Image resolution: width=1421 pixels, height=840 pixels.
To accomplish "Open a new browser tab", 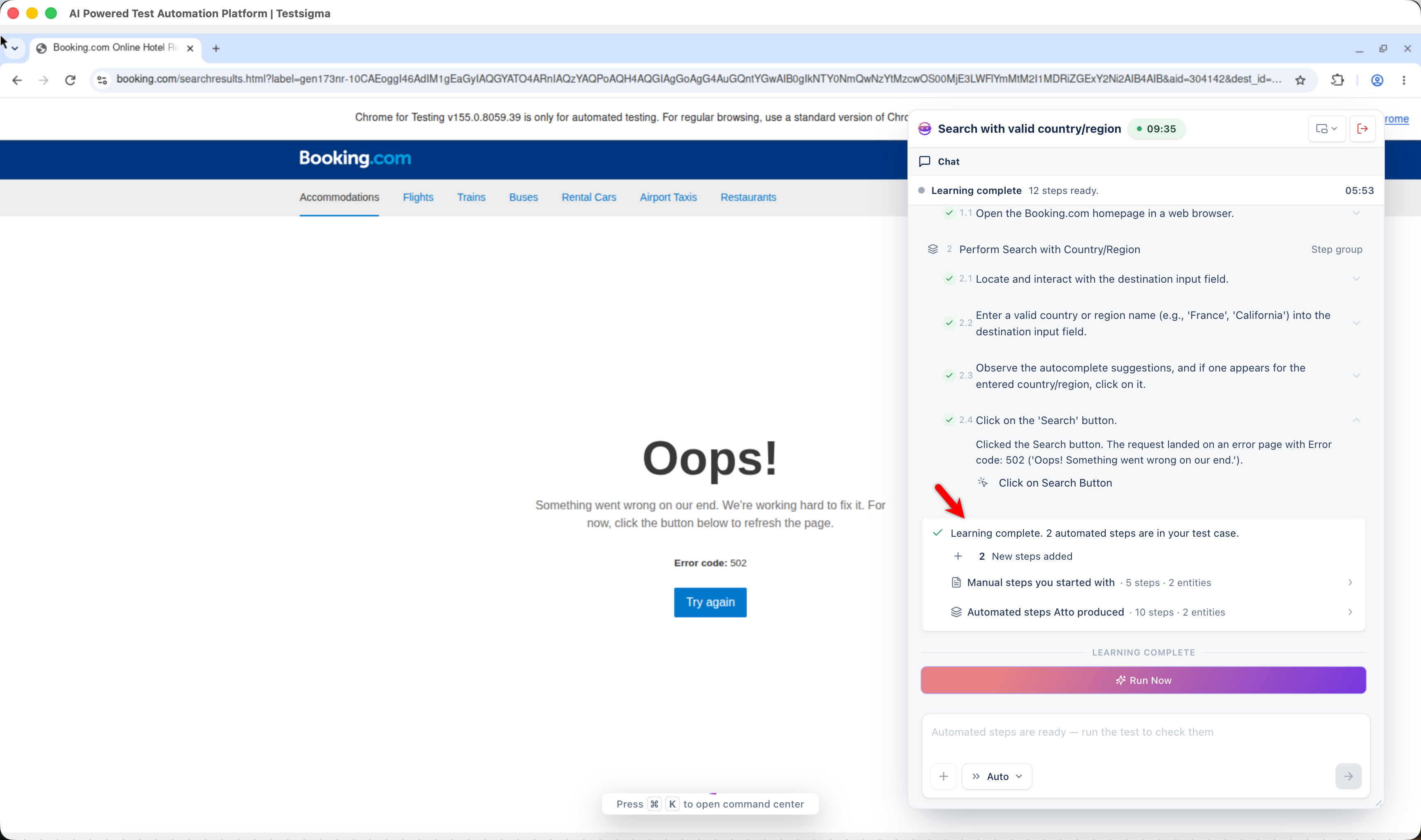I will (x=216, y=48).
